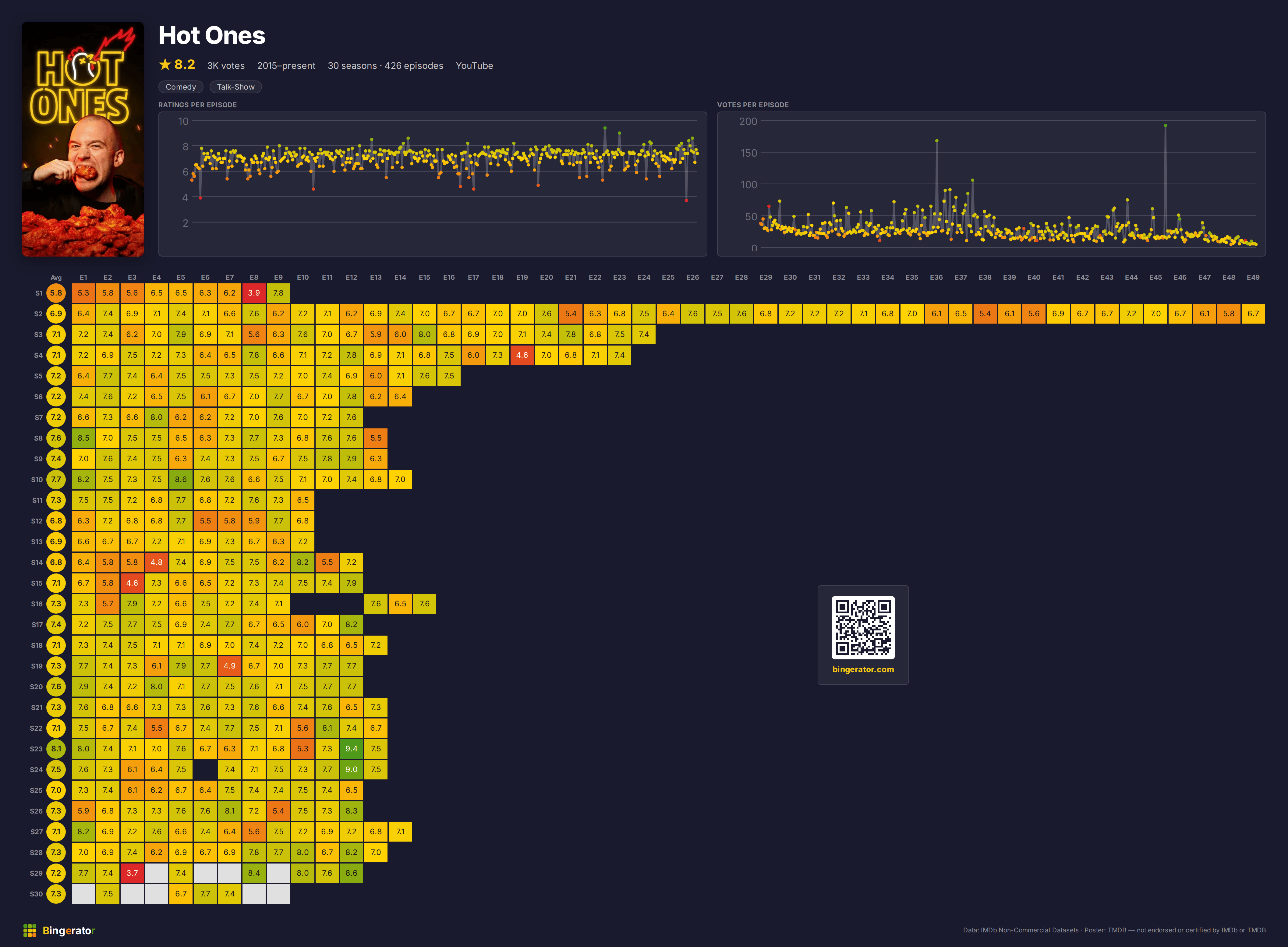Select the Talk-Show genre tag
This screenshot has width=1288, height=947.
coord(235,87)
